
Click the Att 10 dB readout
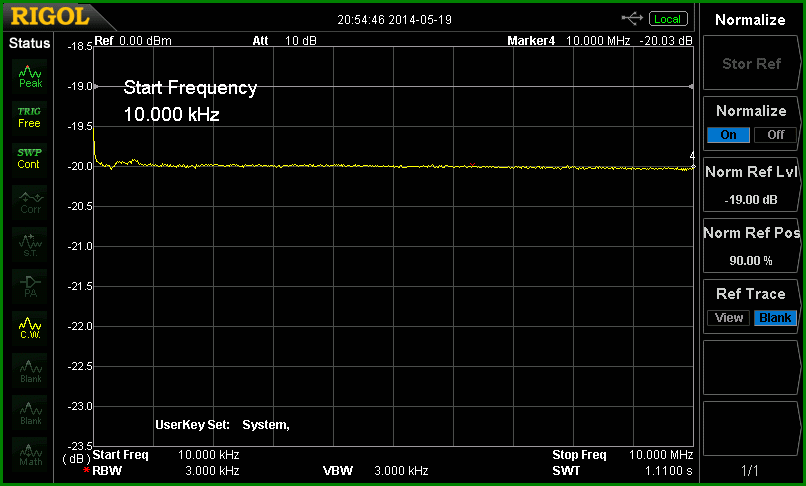point(284,41)
